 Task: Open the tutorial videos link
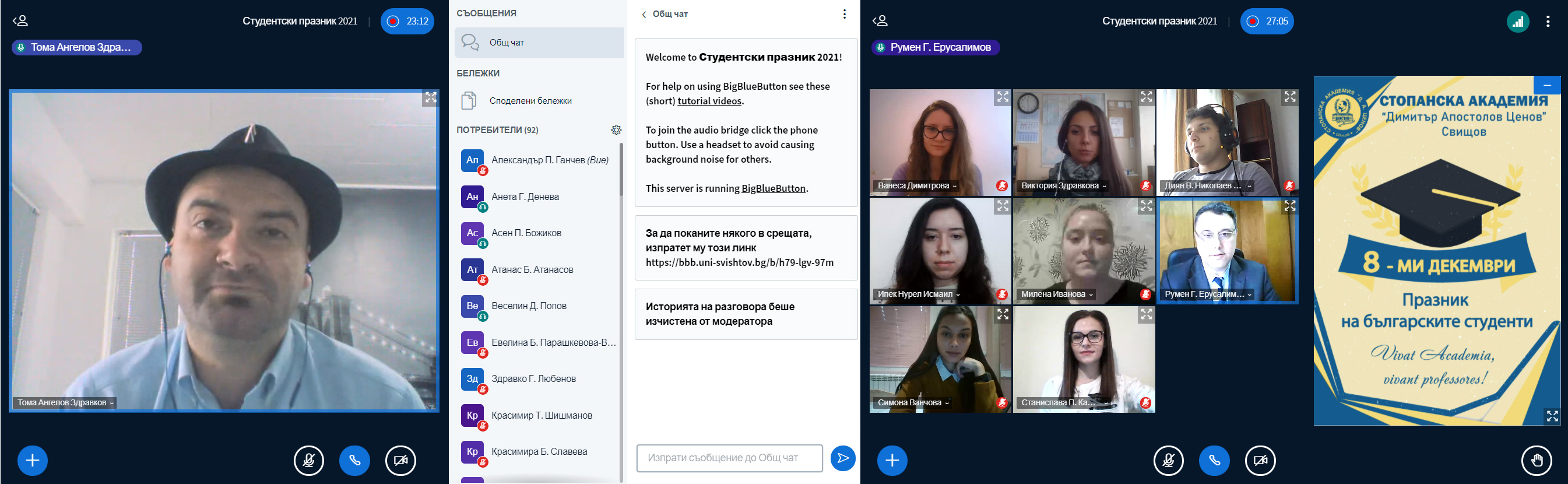[709, 101]
